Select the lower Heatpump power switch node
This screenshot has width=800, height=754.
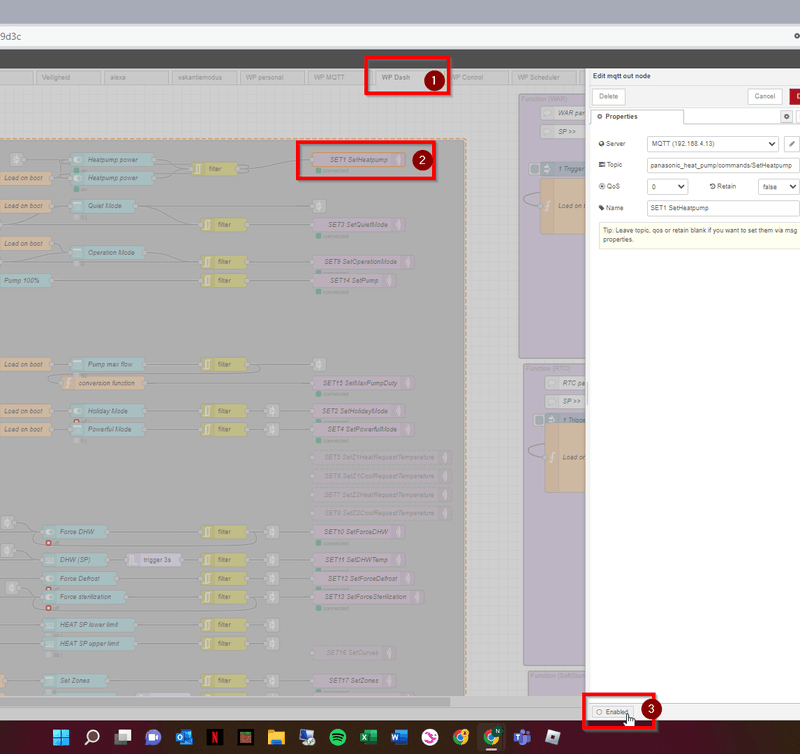click(112, 178)
